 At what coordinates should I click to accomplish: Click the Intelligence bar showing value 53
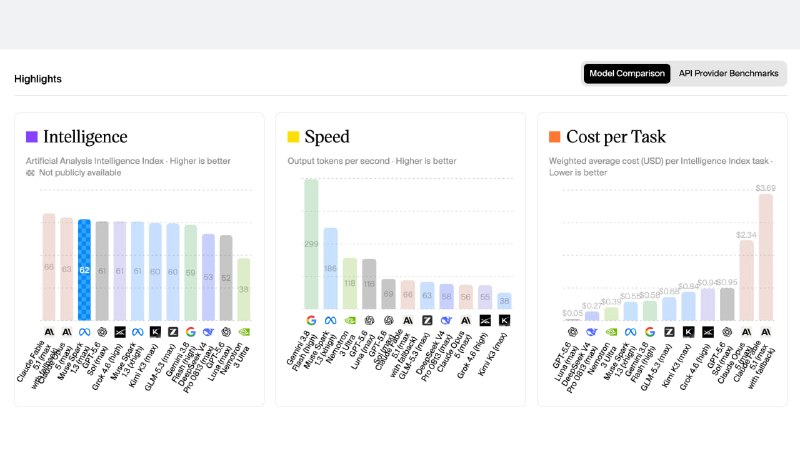(x=208, y=277)
